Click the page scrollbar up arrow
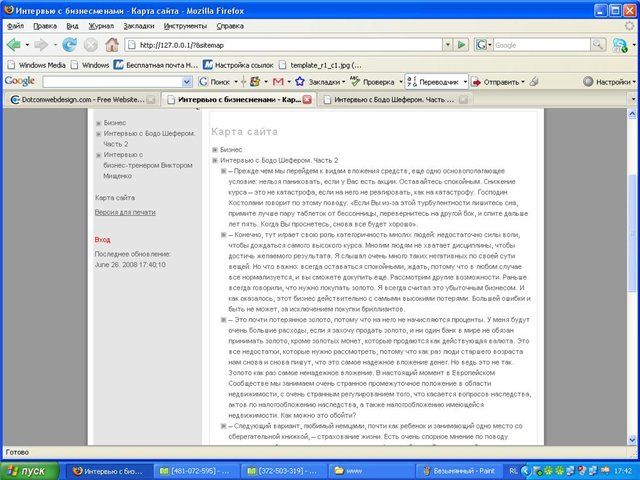The width and height of the screenshot is (640, 480). (632, 113)
